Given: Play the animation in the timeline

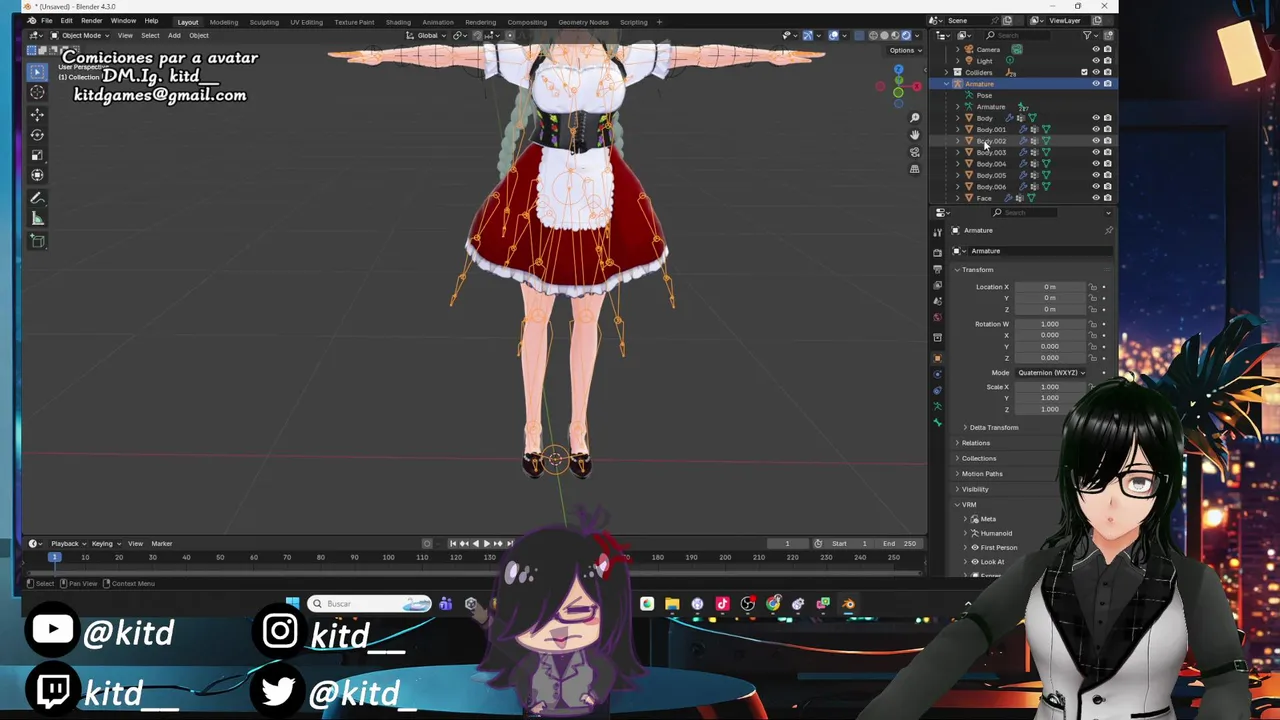Looking at the screenshot, I should (486, 543).
